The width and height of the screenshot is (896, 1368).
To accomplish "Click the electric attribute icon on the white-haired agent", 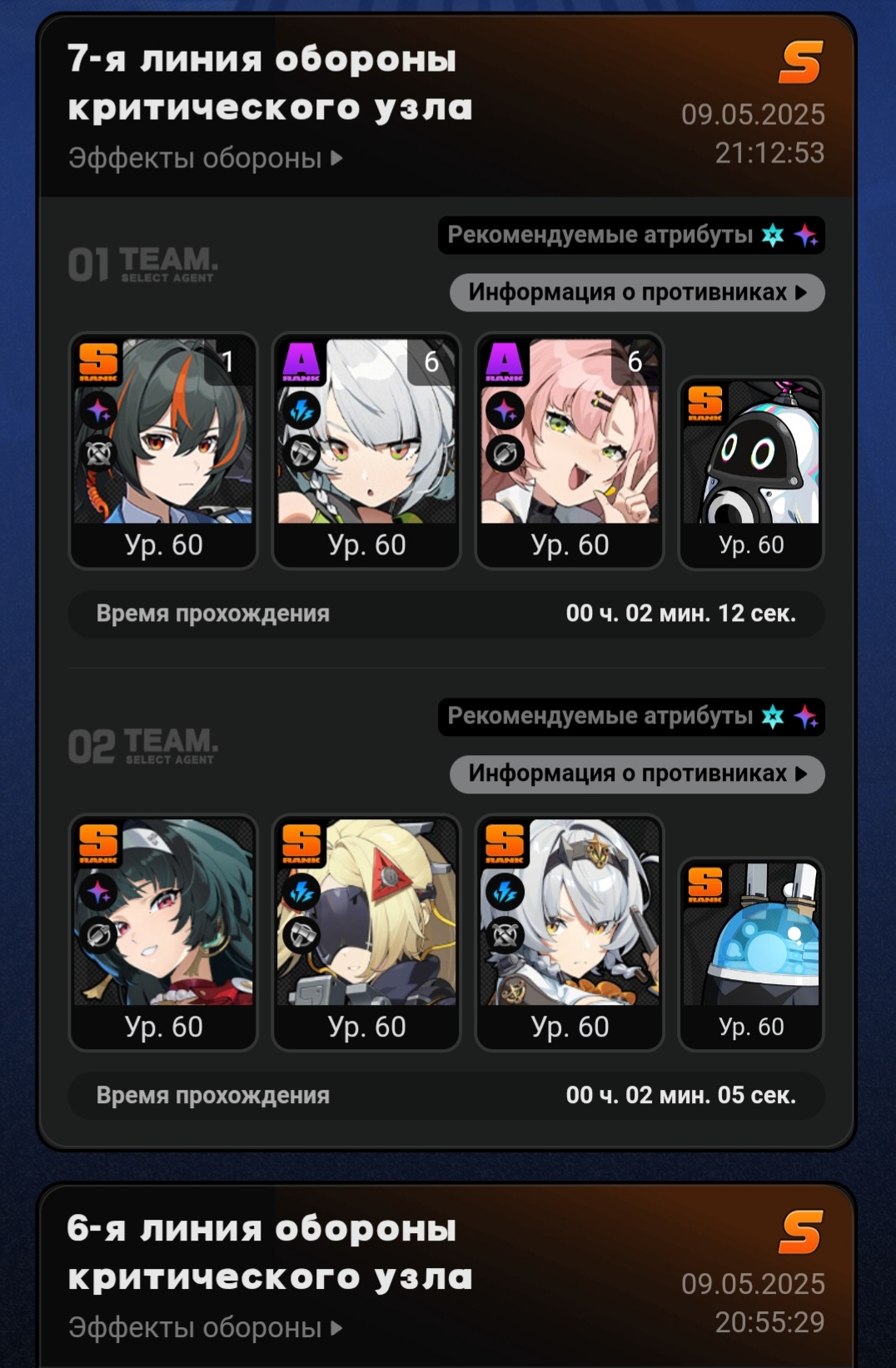I will coord(301,410).
